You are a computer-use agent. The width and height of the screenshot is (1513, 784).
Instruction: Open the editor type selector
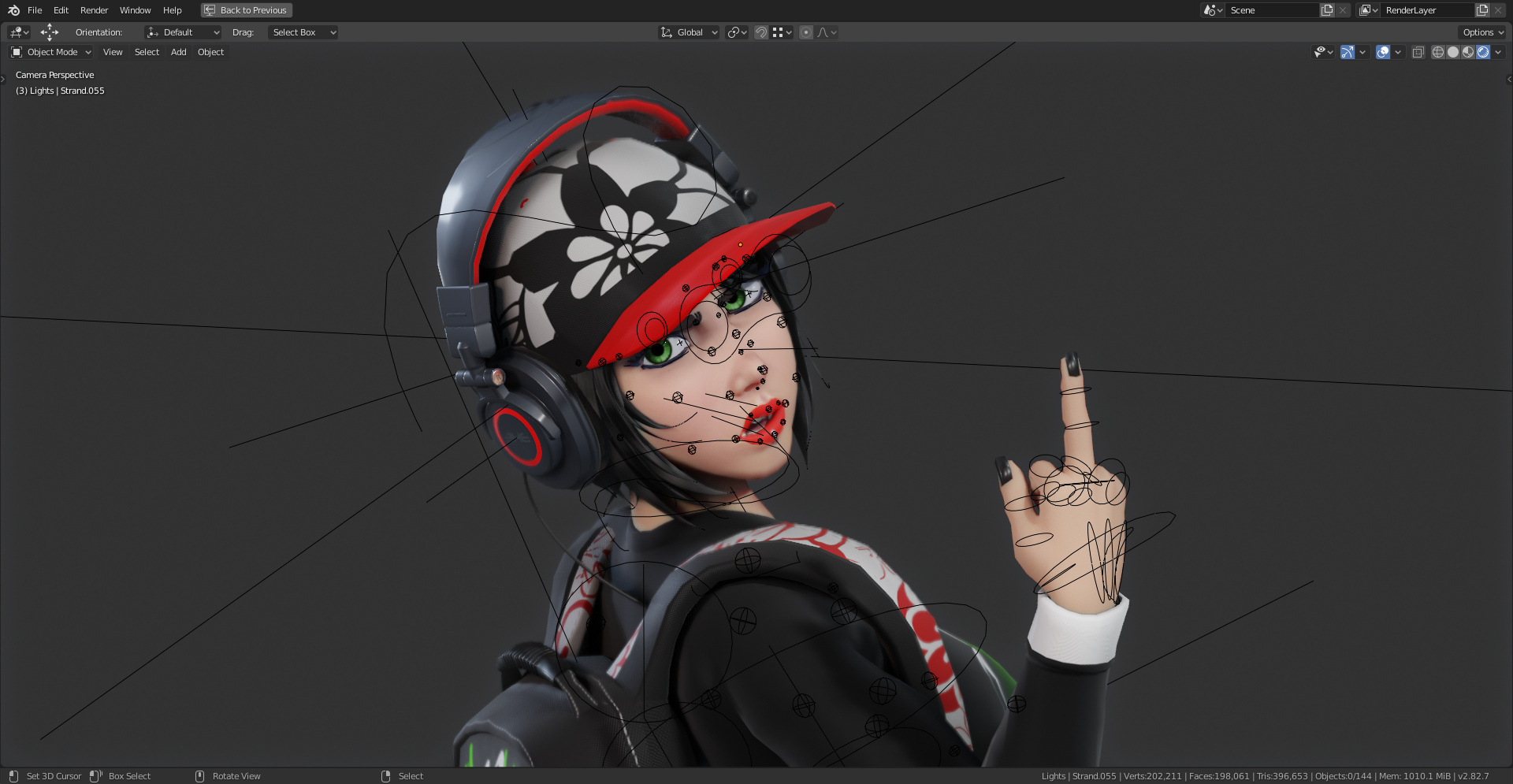pyautogui.click(x=19, y=32)
